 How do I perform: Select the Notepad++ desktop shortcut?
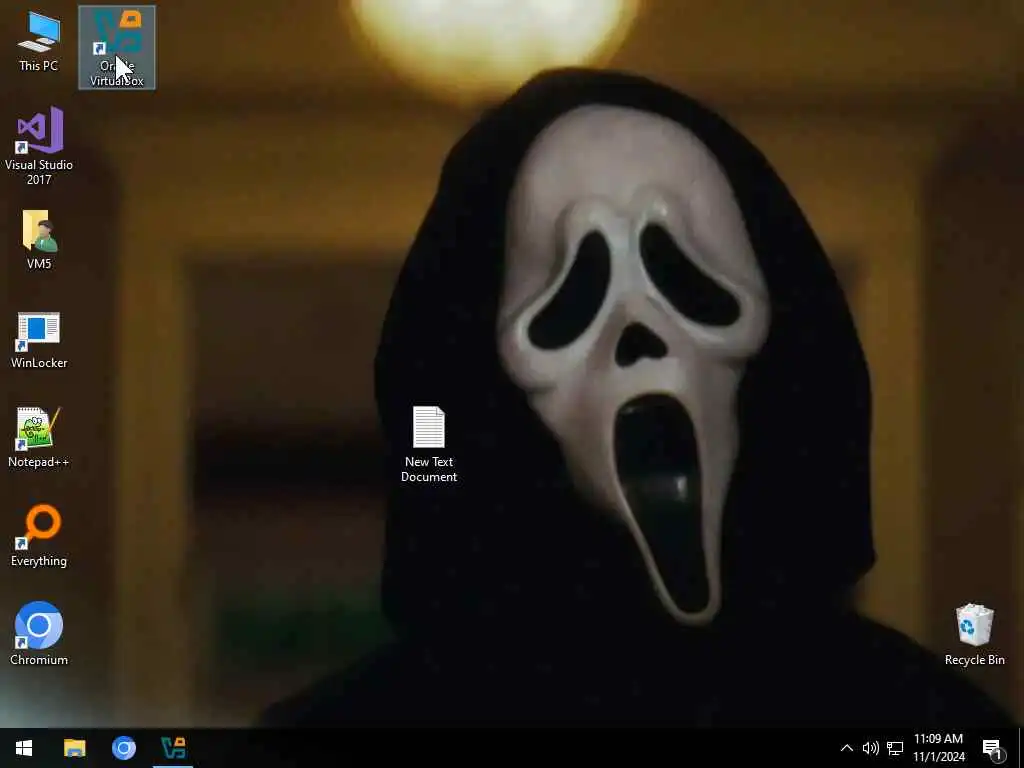(x=39, y=438)
